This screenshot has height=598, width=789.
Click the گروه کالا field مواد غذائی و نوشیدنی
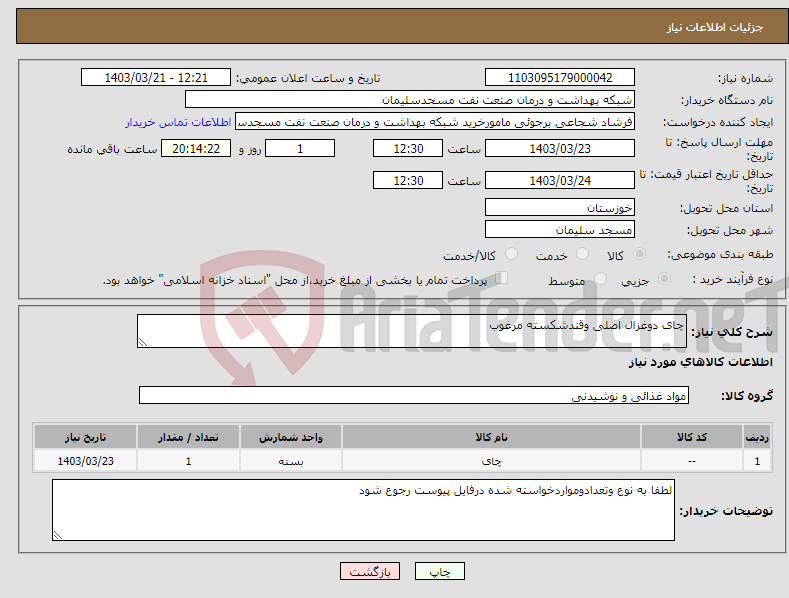pyautogui.click(x=414, y=396)
